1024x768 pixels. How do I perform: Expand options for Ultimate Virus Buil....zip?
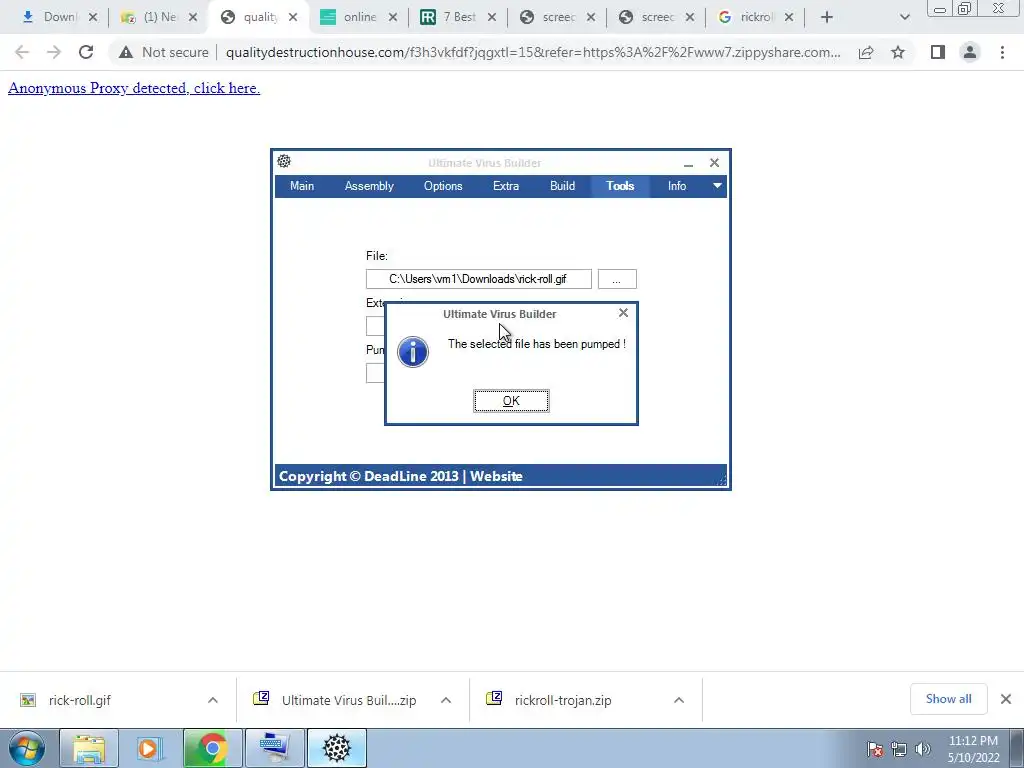446,700
